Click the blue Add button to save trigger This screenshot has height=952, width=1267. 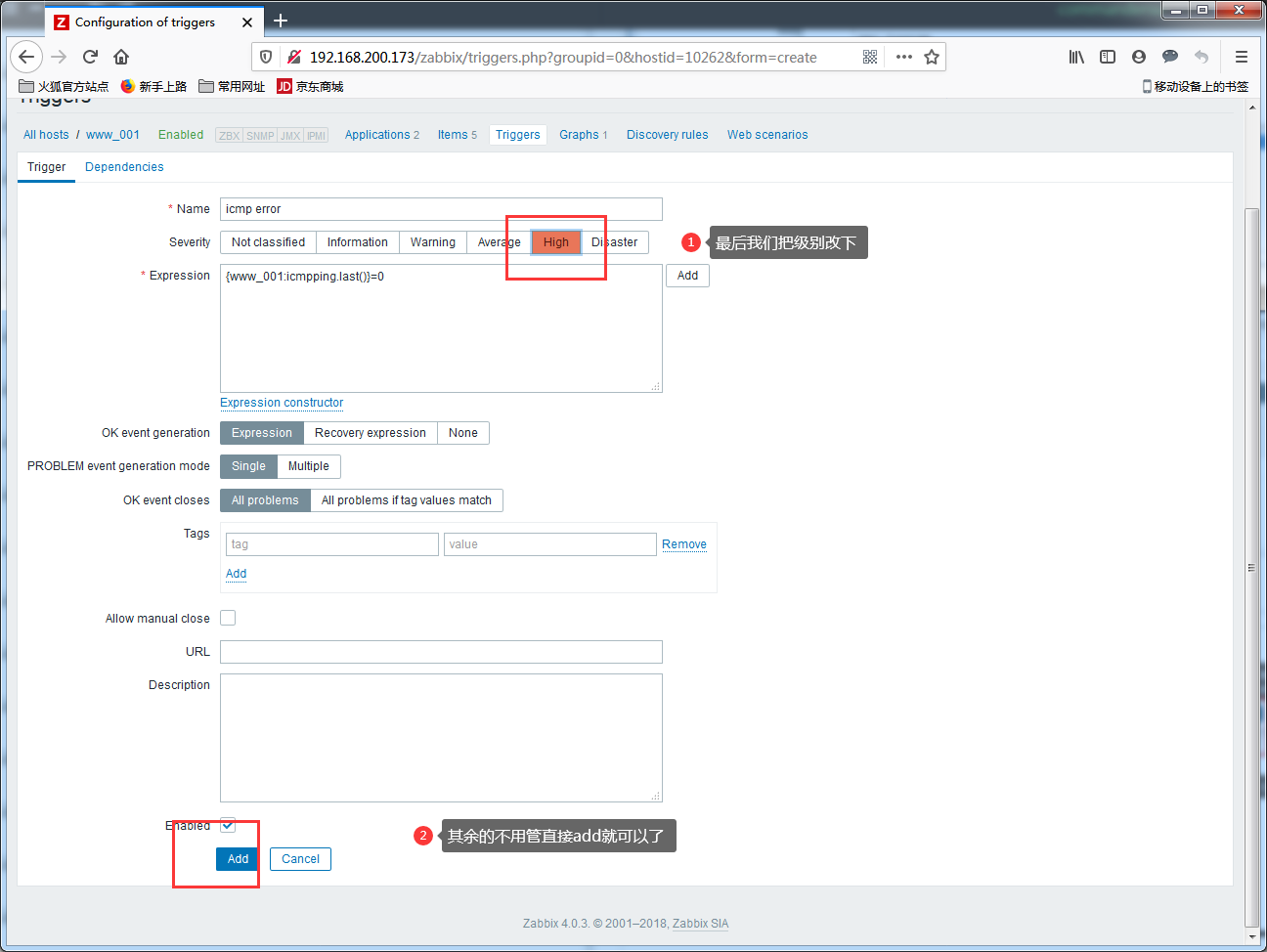tap(238, 859)
